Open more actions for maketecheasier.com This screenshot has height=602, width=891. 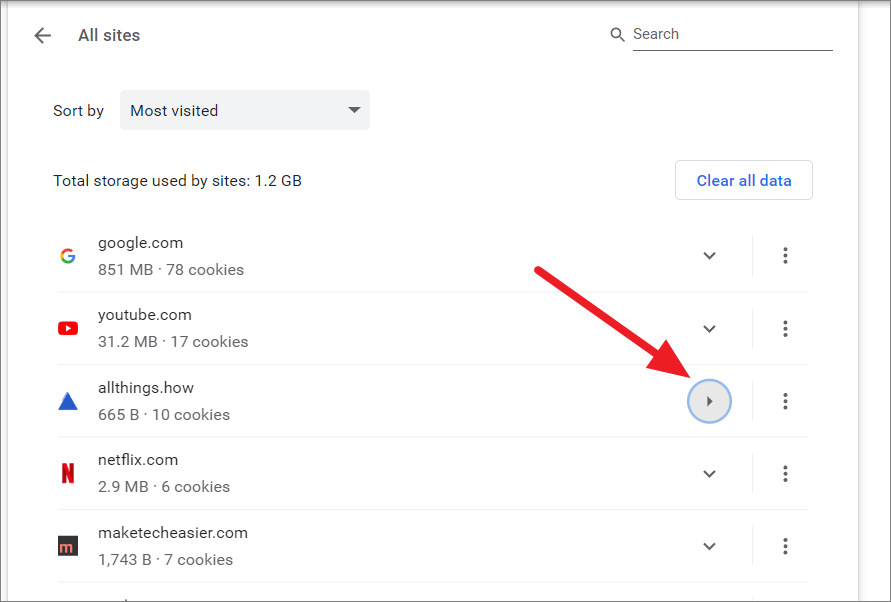point(785,546)
